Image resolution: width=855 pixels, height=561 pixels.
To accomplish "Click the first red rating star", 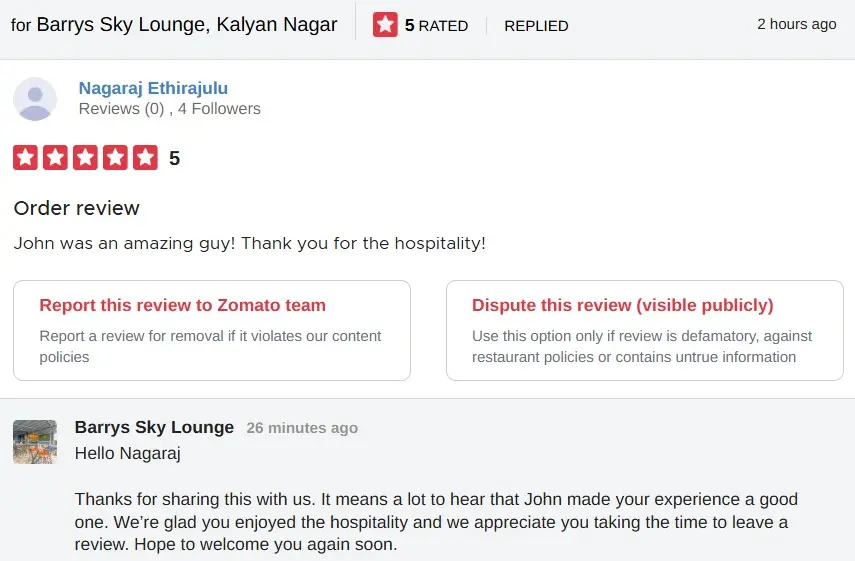I will click(x=26, y=158).
